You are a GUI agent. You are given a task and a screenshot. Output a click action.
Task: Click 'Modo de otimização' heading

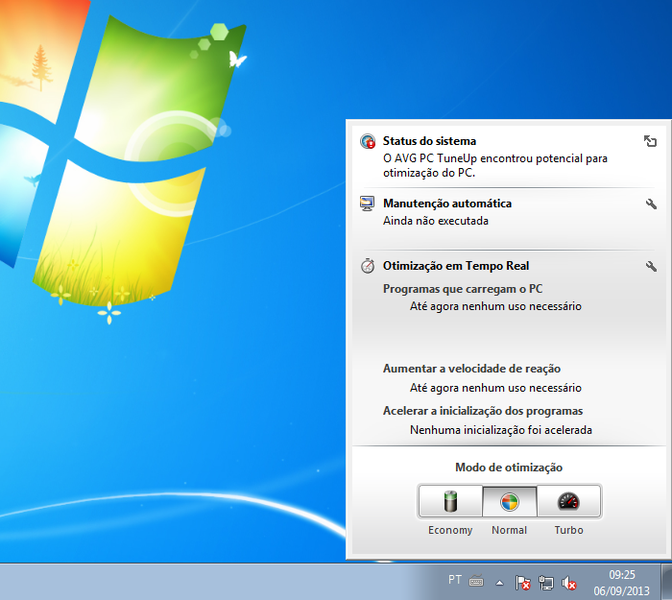click(x=509, y=467)
